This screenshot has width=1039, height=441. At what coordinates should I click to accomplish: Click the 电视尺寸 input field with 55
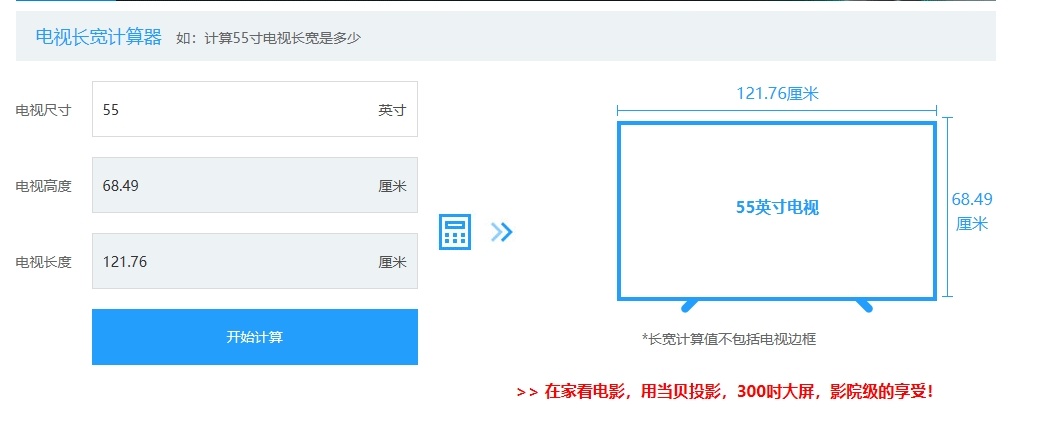click(254, 109)
